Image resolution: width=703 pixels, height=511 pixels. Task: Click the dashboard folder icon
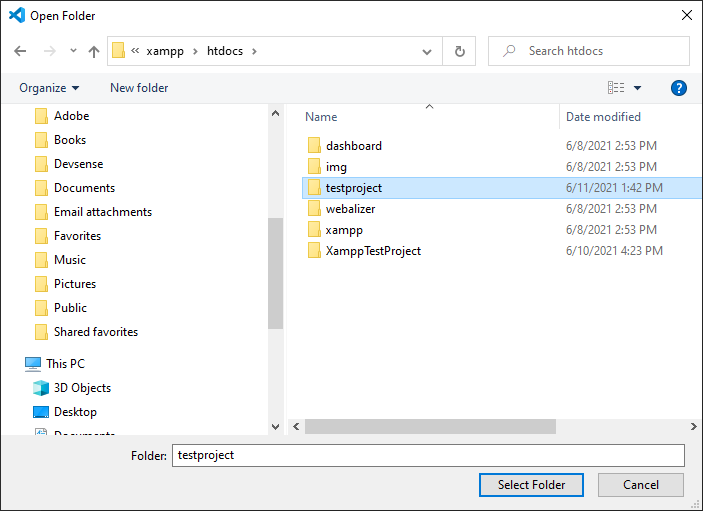(x=314, y=146)
